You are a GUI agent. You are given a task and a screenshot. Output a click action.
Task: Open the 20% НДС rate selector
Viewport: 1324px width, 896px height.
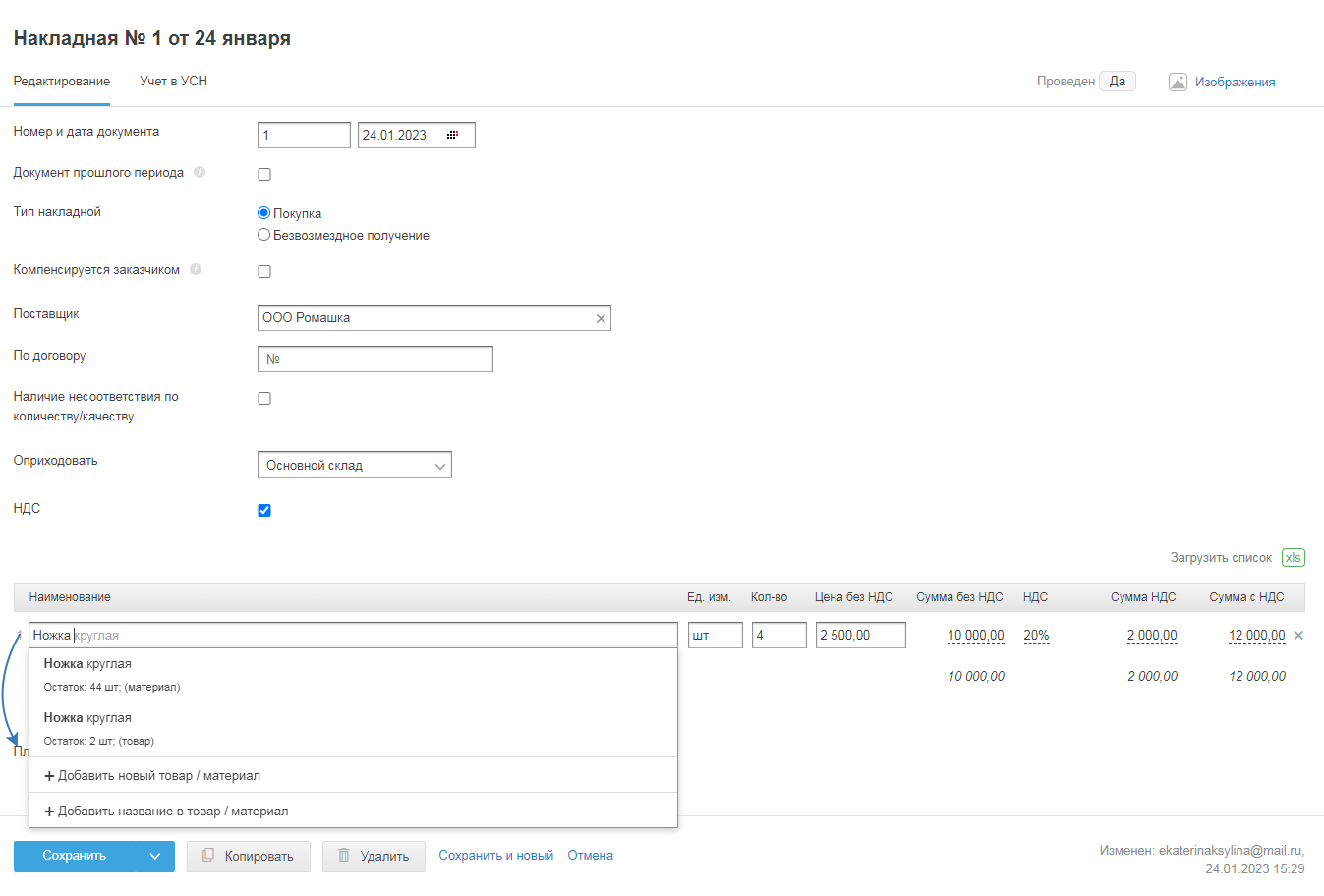pyautogui.click(x=1036, y=636)
